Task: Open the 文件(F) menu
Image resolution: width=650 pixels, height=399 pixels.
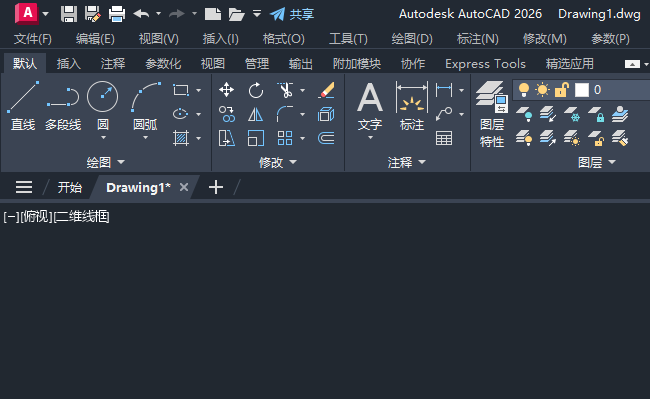Action: coord(33,39)
